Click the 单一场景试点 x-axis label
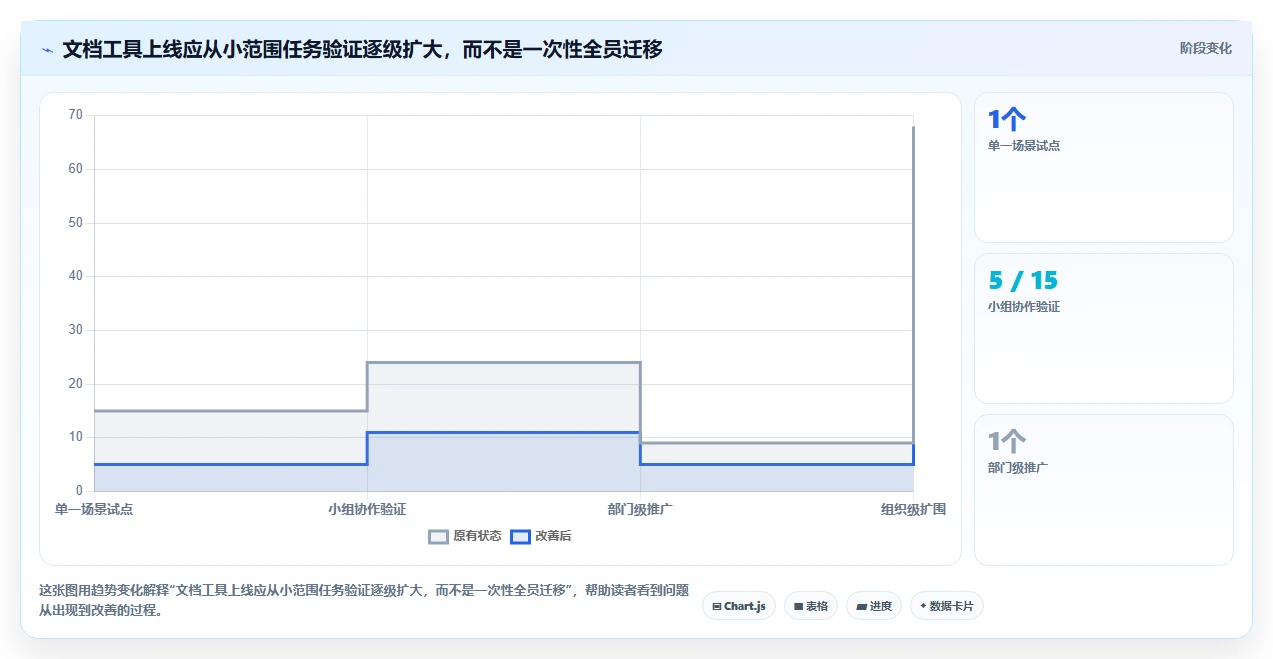1273x659 pixels. 94,509
